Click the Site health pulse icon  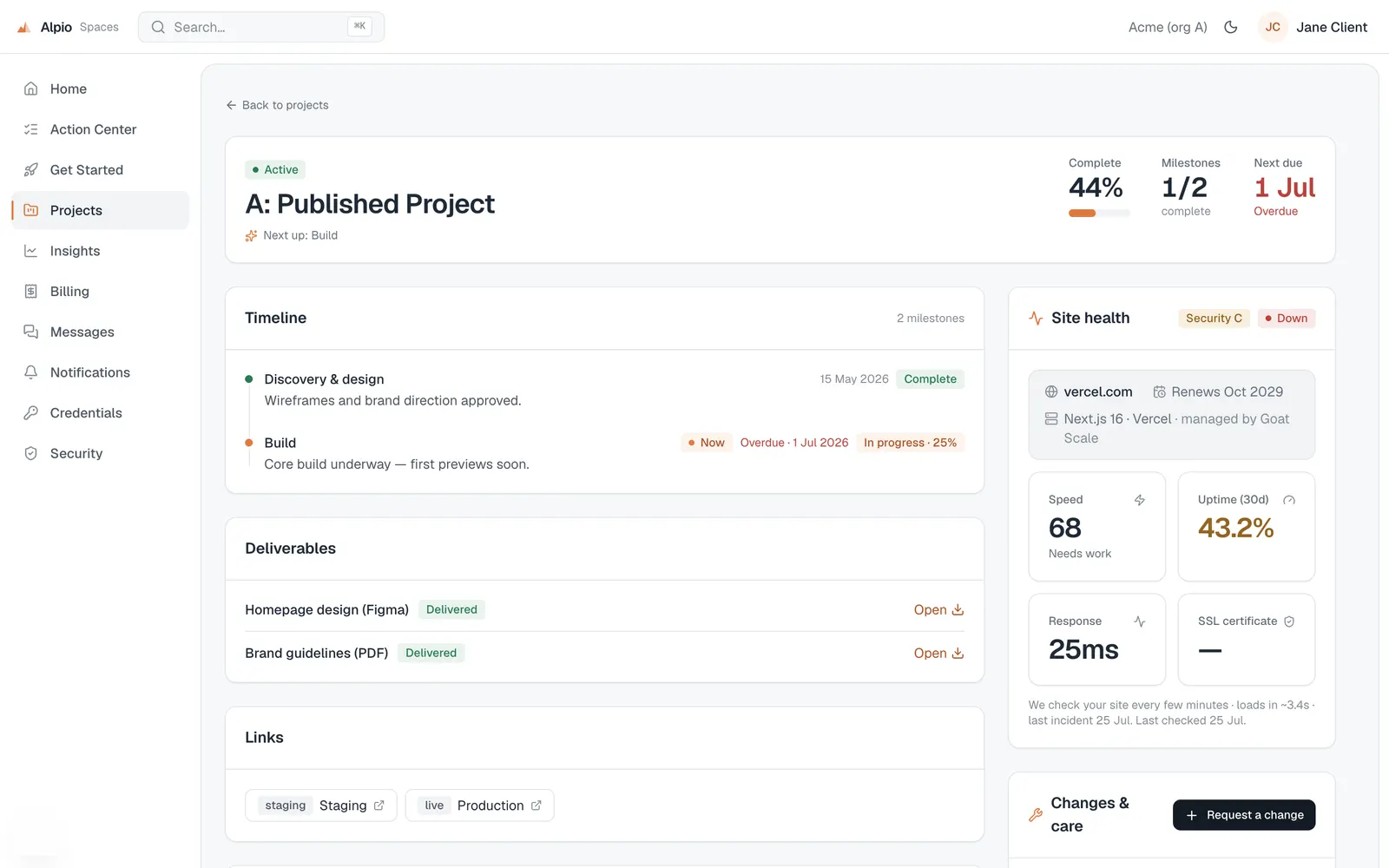pos(1036,318)
